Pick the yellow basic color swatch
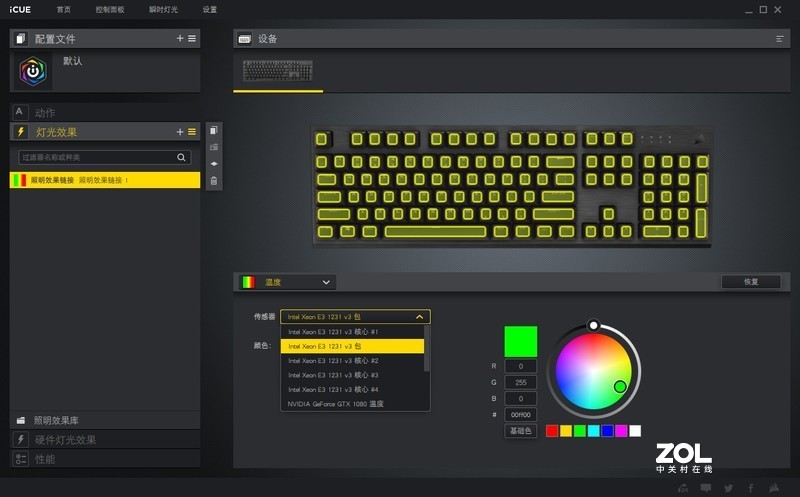The width and height of the screenshot is (800, 497). pos(566,431)
